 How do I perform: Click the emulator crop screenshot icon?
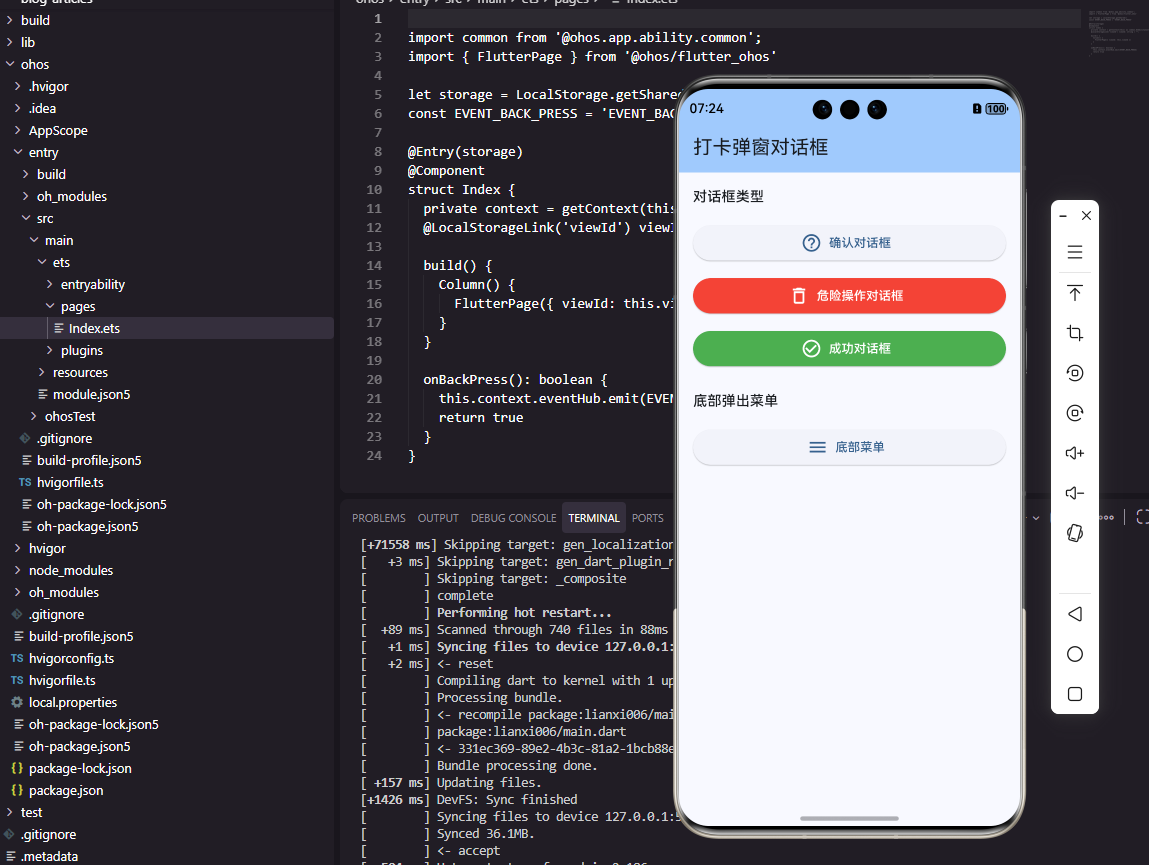[x=1074, y=333]
